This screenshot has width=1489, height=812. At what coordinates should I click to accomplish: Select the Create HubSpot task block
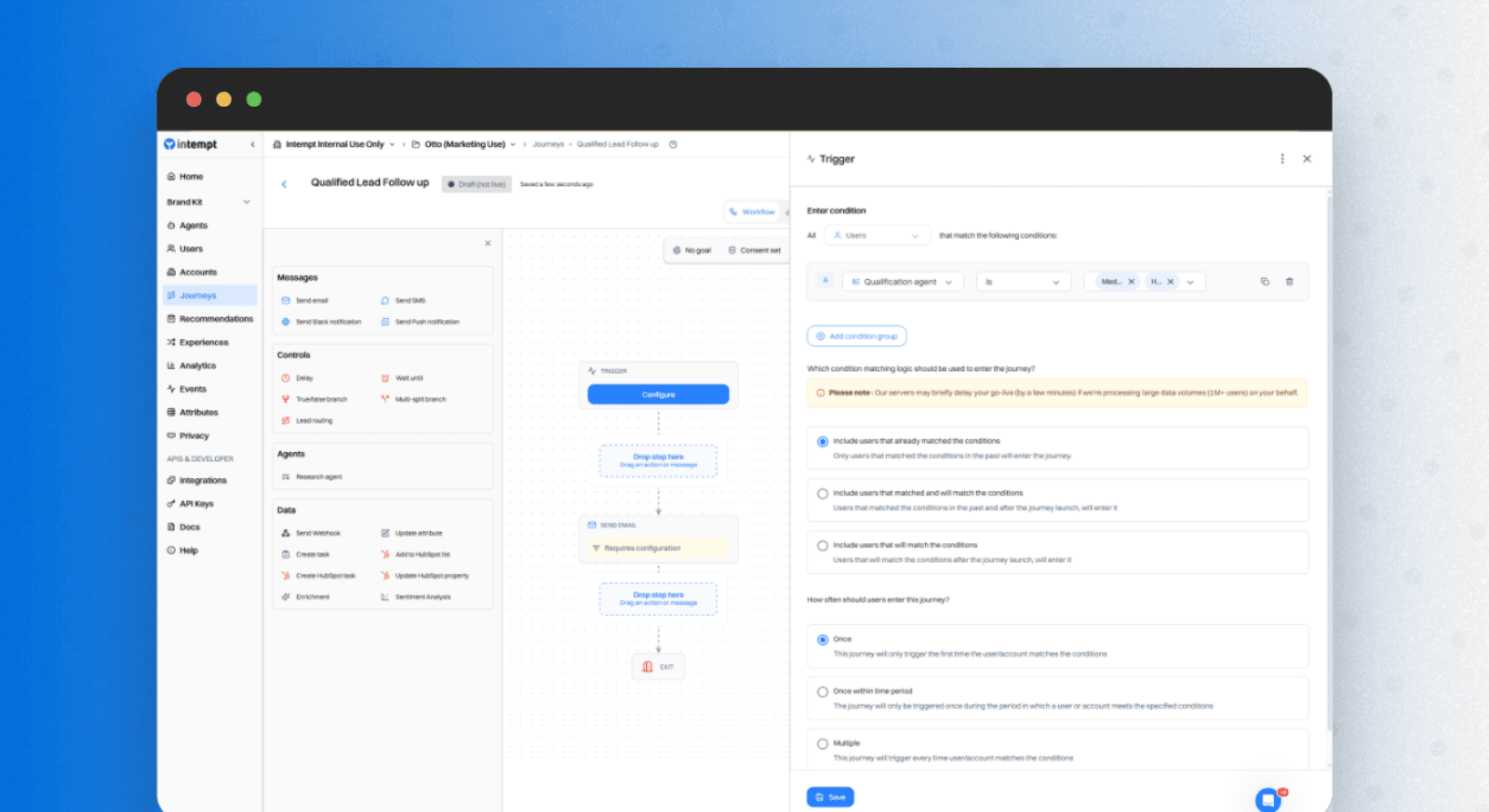318,576
